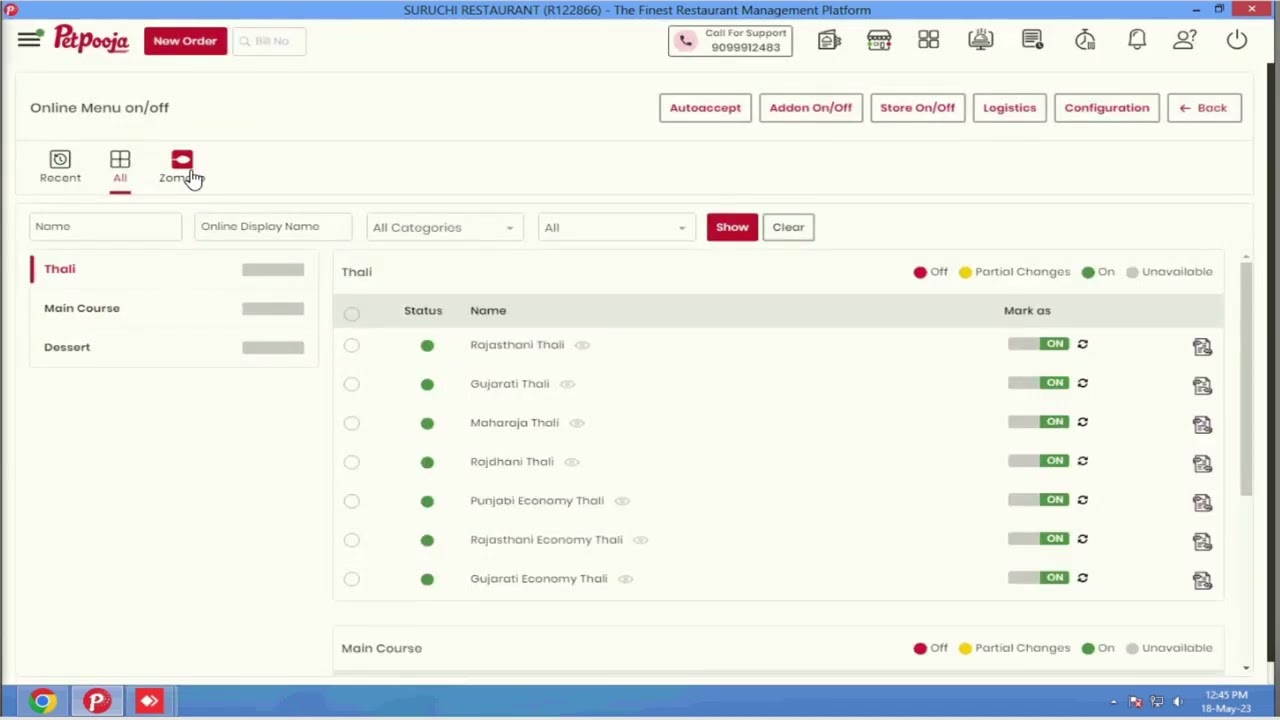The image size is (1280, 720).
Task: Toggle the ON switch for Gujarati Thali
Action: 1038,383
